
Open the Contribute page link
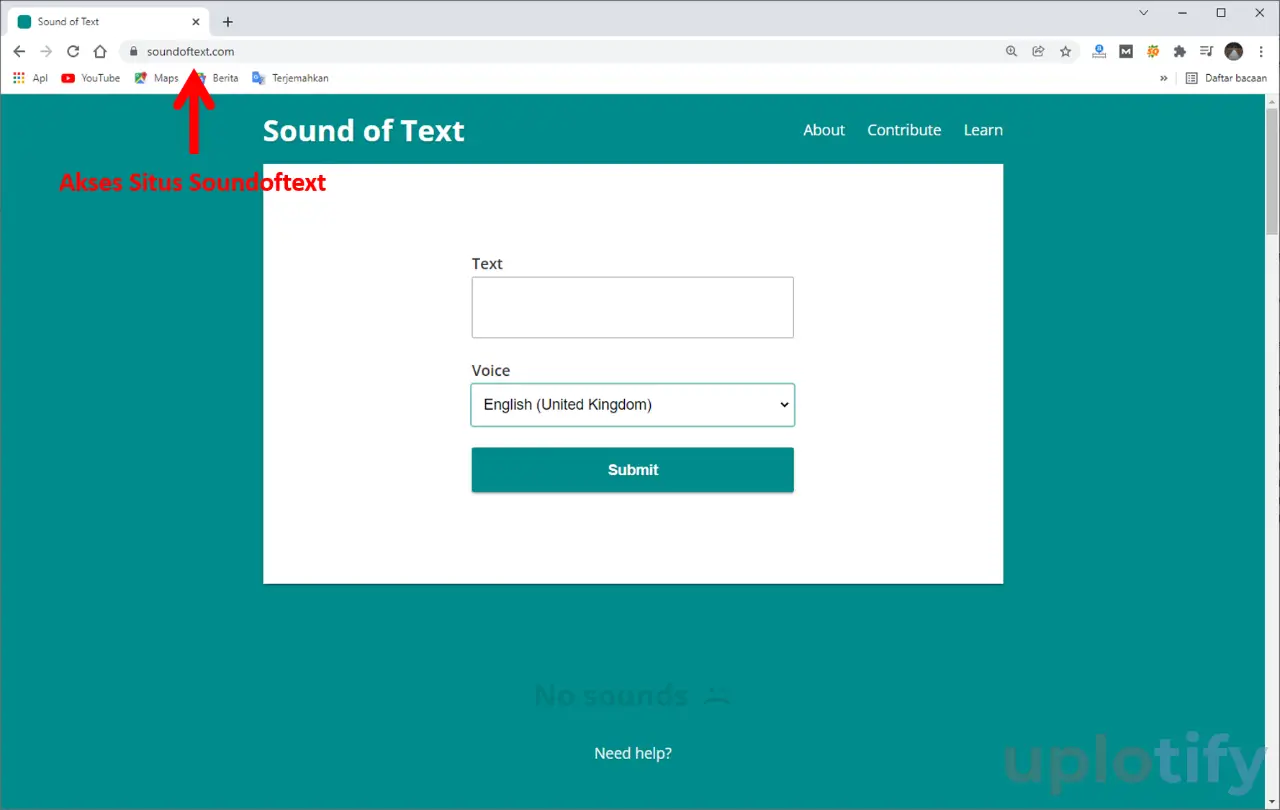click(x=904, y=130)
